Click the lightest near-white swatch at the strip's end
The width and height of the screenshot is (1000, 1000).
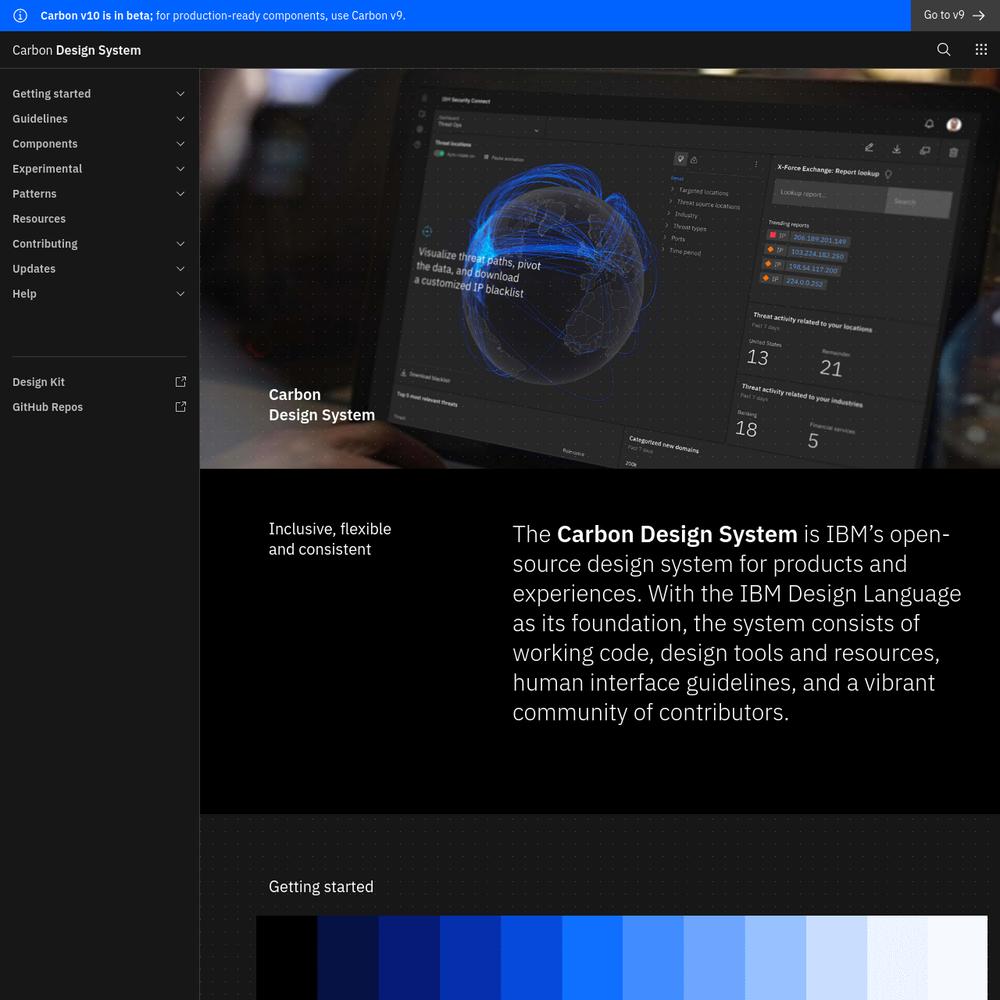957,957
